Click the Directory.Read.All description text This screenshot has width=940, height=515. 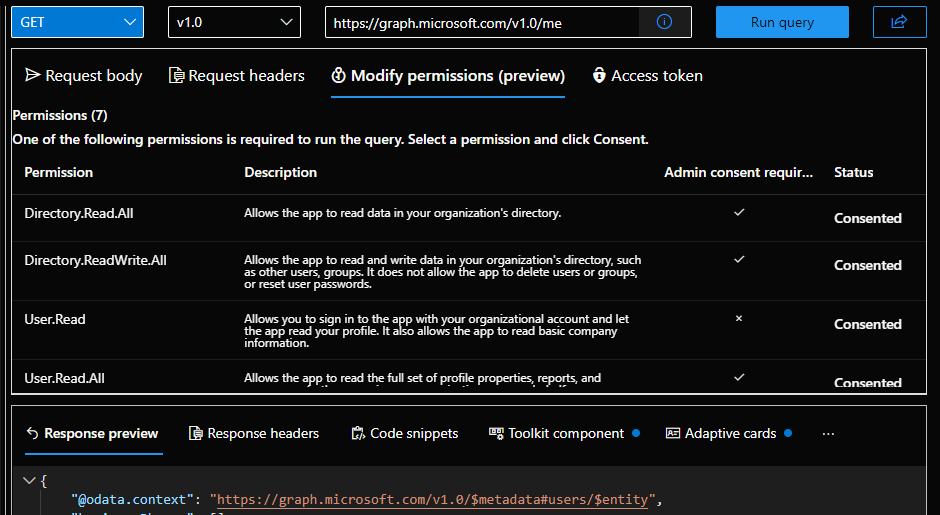(402, 213)
